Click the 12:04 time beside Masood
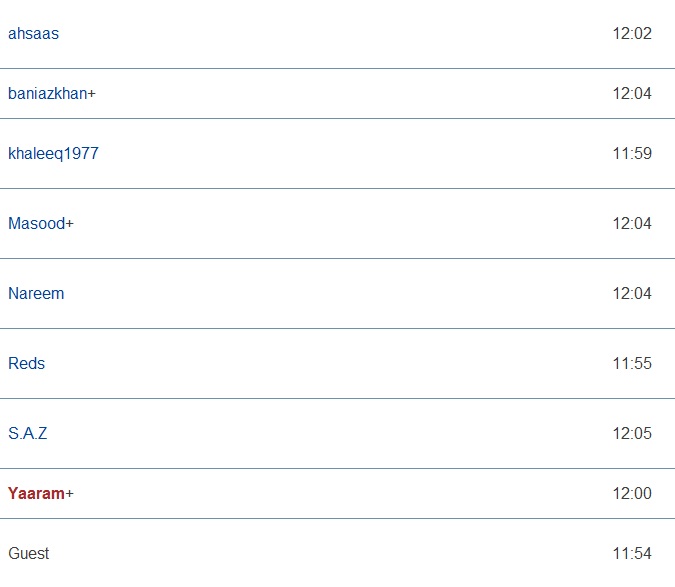Screen dimensions: 675x587 [632, 224]
